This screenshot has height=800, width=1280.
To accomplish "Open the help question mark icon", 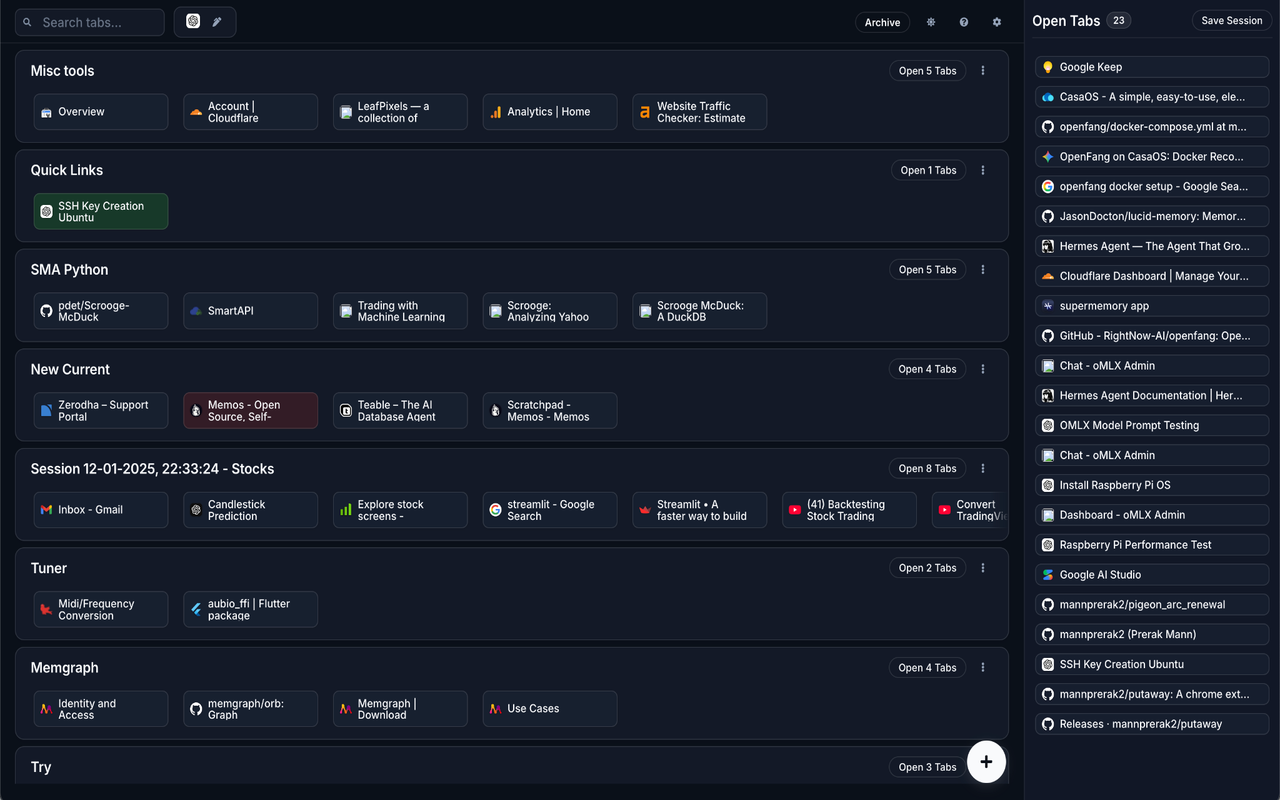I will (x=964, y=22).
